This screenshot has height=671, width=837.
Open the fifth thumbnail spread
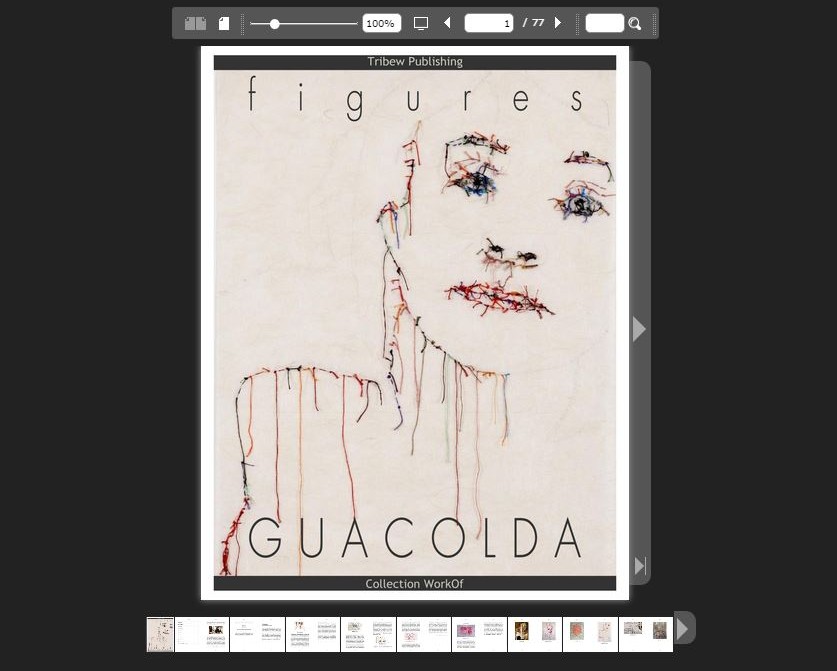point(368,634)
